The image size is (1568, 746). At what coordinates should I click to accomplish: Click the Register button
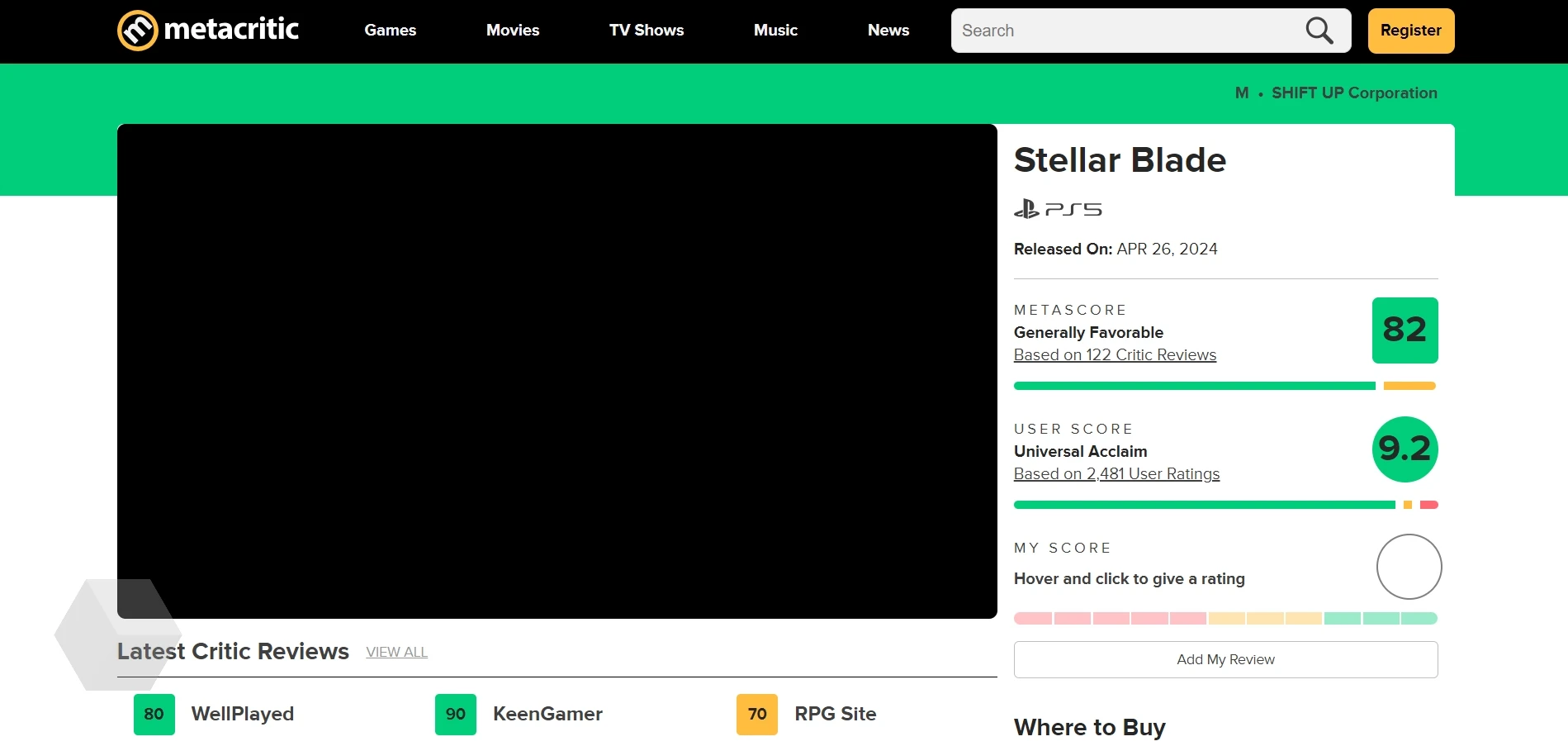point(1411,31)
